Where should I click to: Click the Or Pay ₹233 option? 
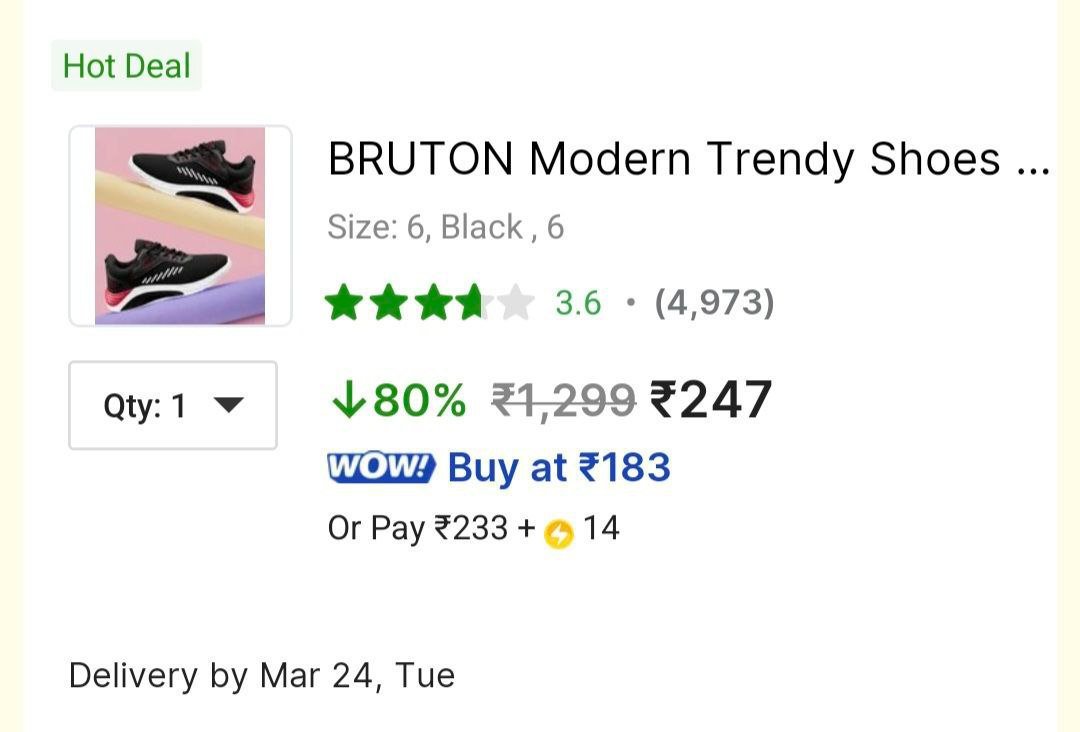pos(417,529)
